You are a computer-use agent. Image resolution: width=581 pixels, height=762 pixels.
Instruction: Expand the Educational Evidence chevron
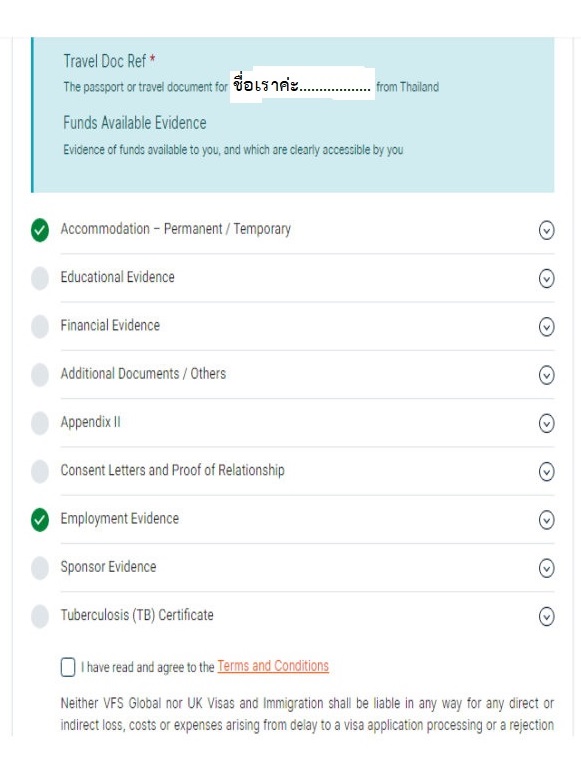point(547,278)
